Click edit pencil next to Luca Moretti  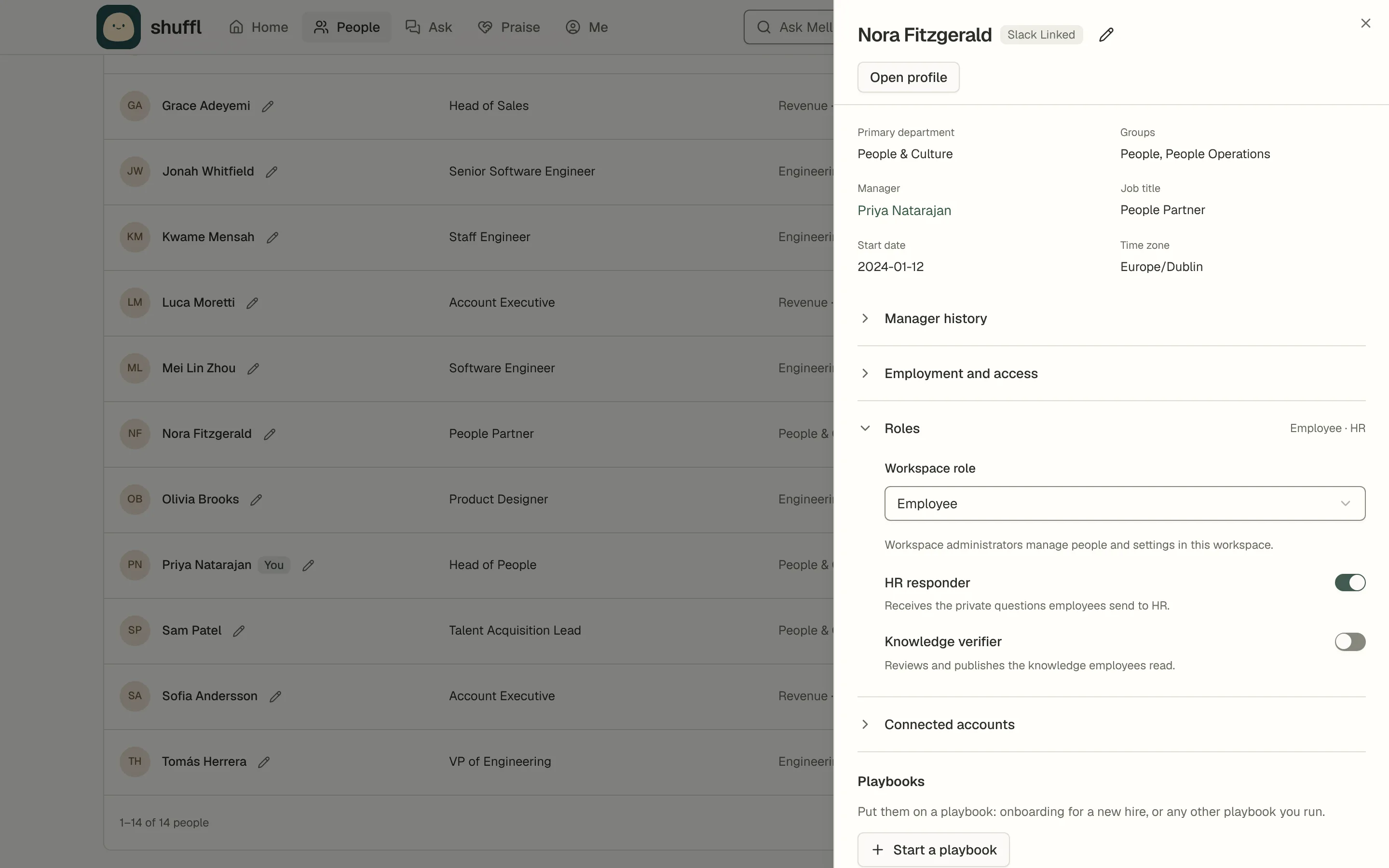point(253,303)
